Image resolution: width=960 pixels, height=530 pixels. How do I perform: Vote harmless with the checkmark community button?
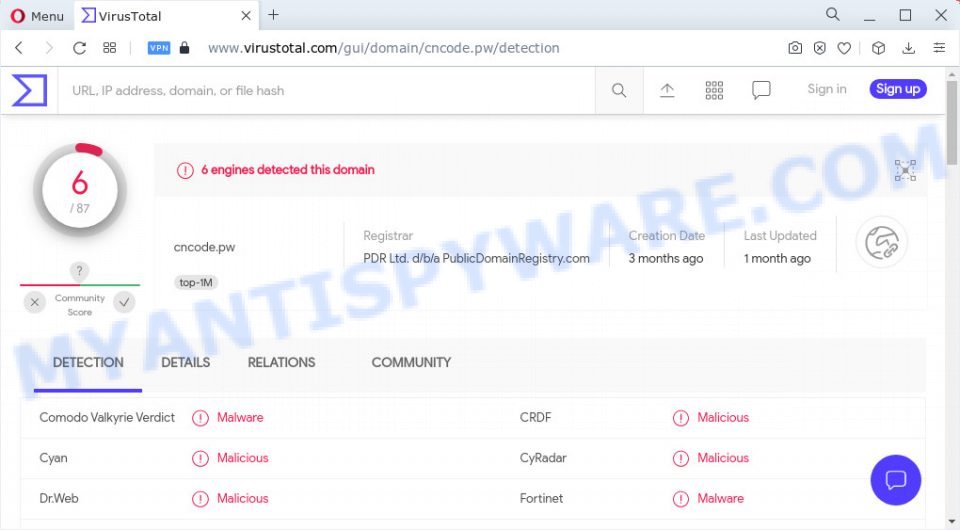pos(124,302)
